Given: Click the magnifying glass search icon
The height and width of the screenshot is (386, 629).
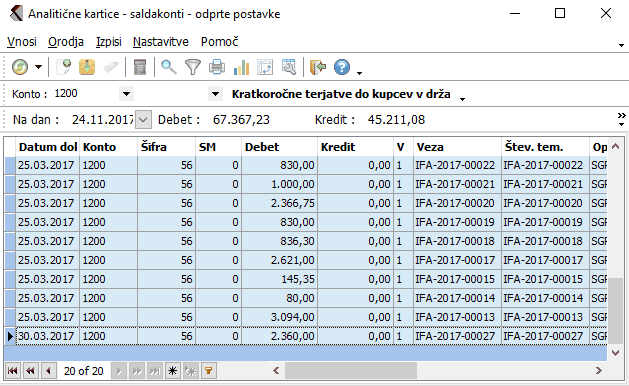Looking at the screenshot, I should click(x=168, y=67).
